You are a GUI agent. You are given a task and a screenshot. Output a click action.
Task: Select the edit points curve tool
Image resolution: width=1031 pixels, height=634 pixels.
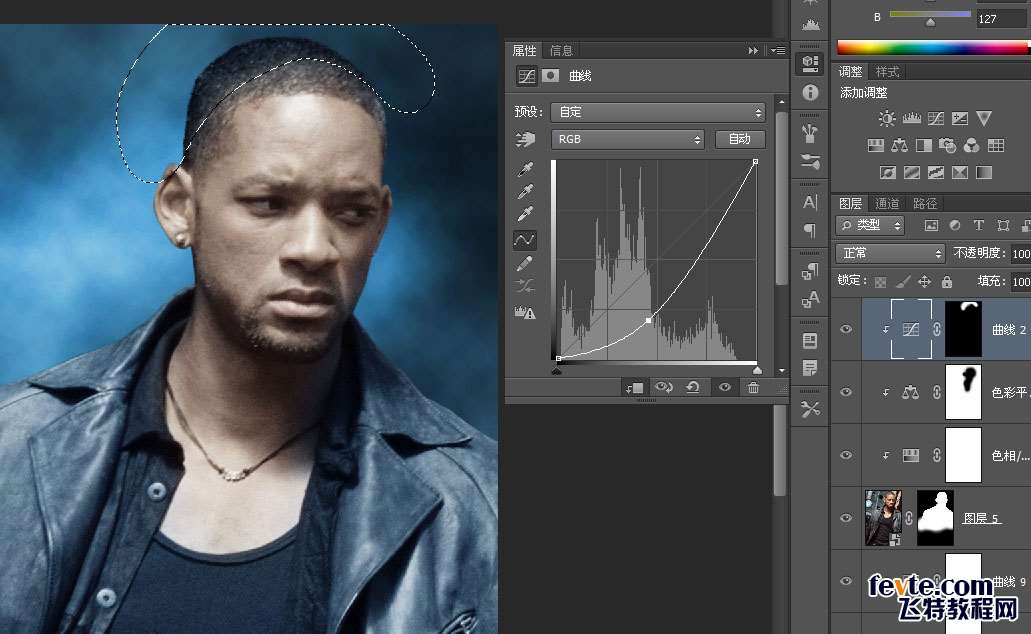(525, 240)
